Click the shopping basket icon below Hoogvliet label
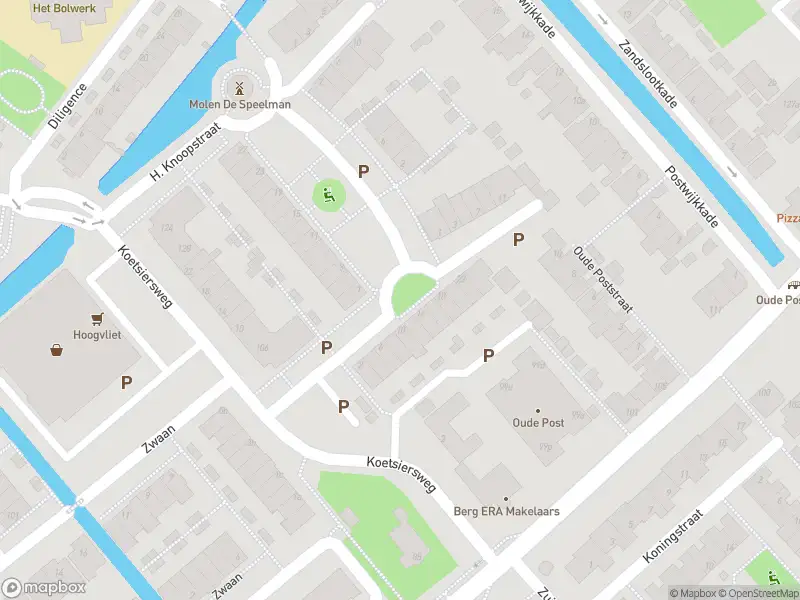The width and height of the screenshot is (800, 600). click(x=57, y=350)
